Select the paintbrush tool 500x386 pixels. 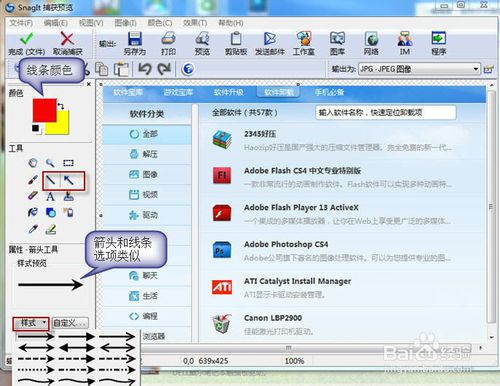pos(33,180)
